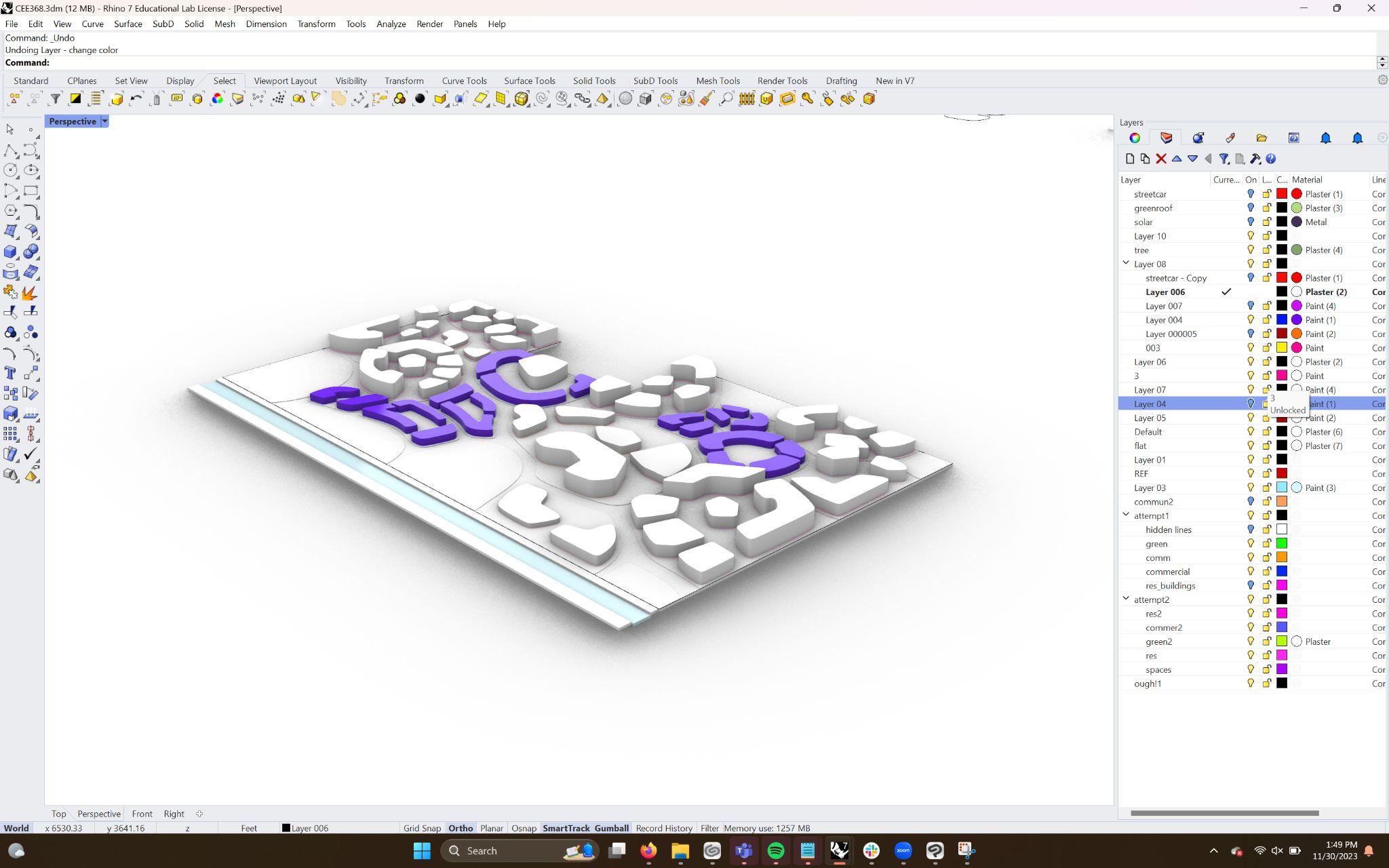1389x868 pixels.
Task: Delete layer using the red X icon
Action: point(1161,159)
